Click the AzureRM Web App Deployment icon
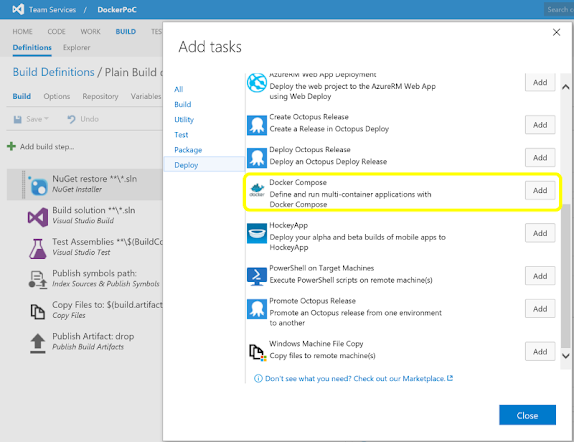The image size is (574, 442). point(257,83)
